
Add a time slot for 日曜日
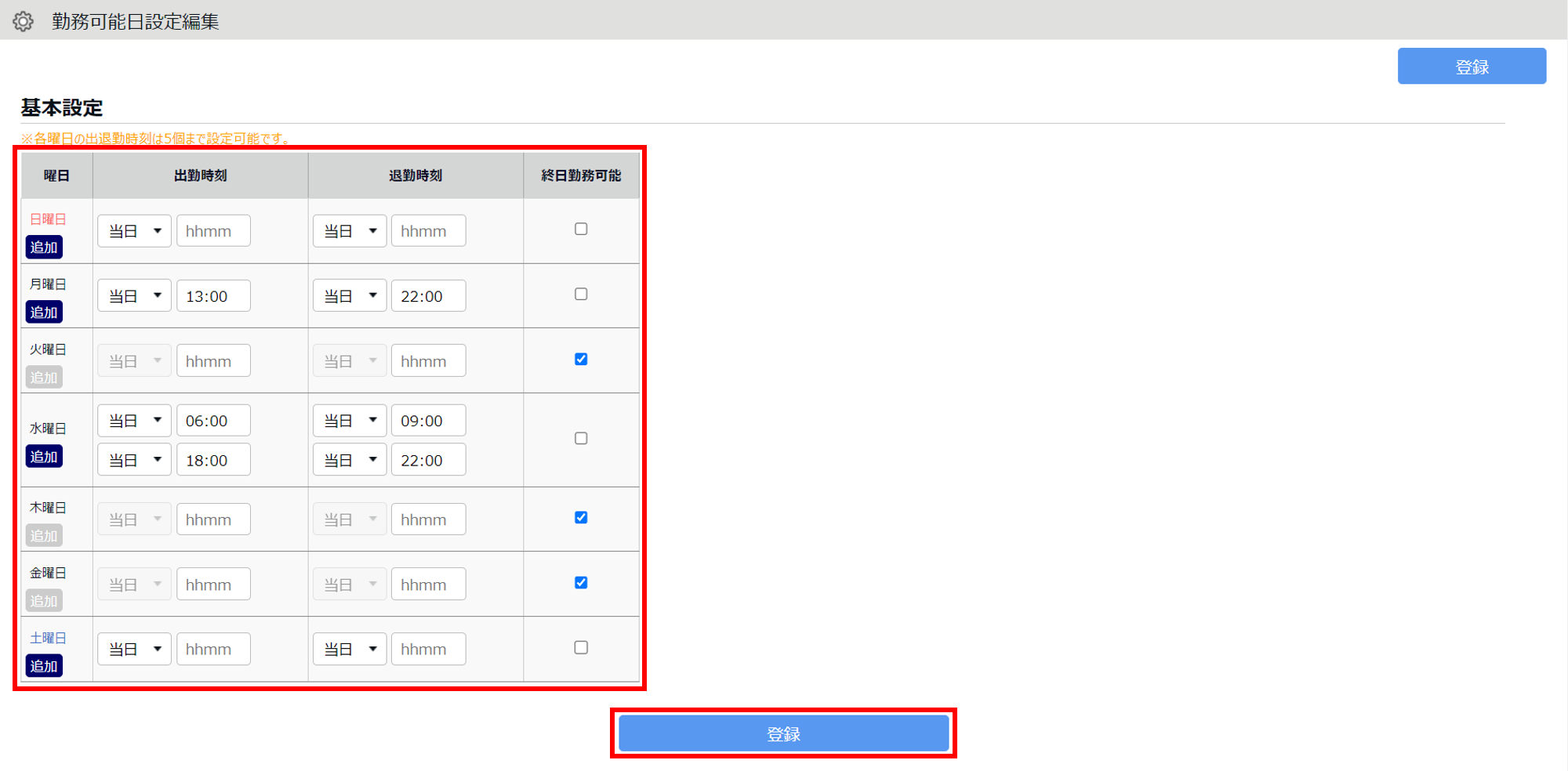44,248
